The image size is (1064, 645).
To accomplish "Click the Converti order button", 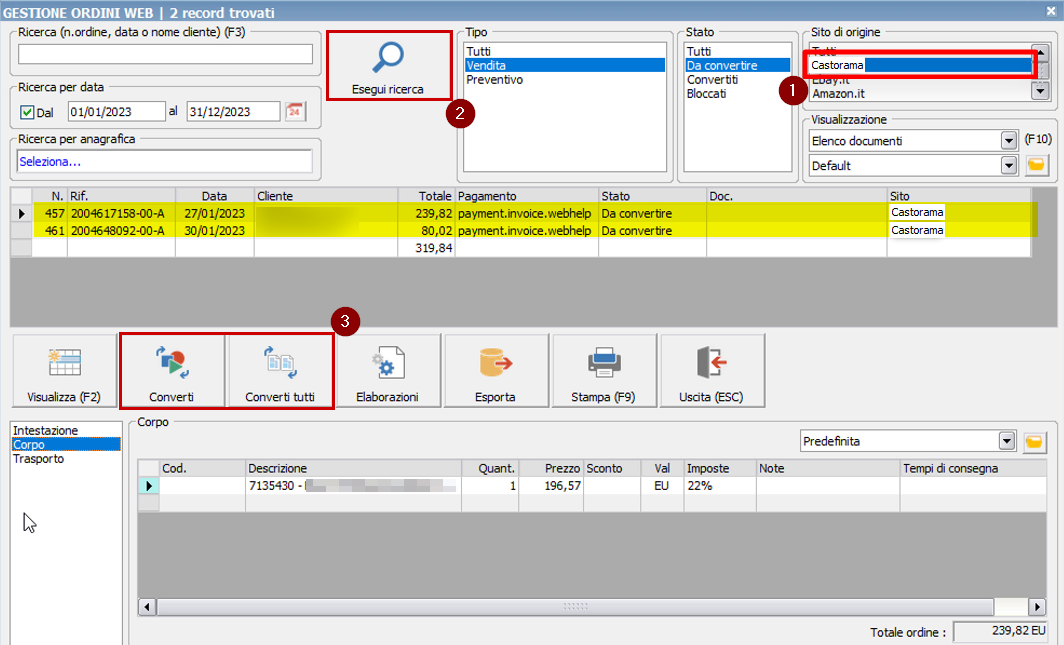I will coord(171,371).
